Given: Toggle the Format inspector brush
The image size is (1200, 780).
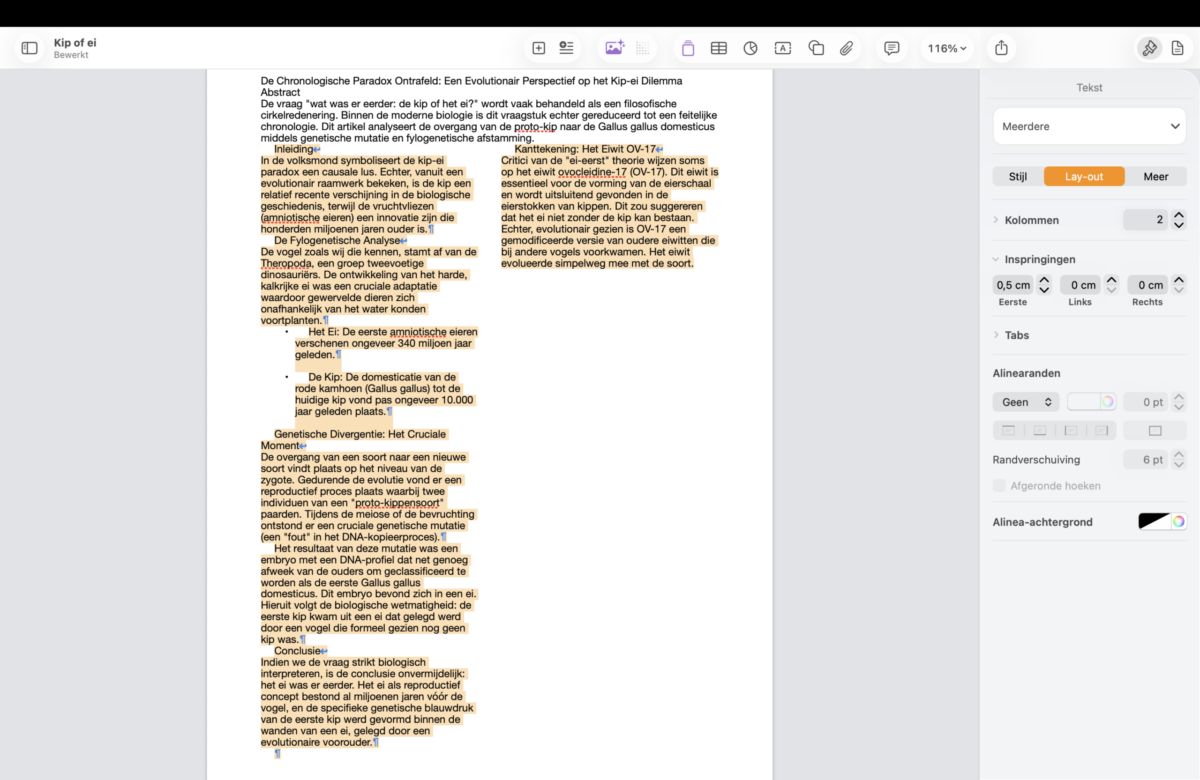Looking at the screenshot, I should [x=1149, y=48].
